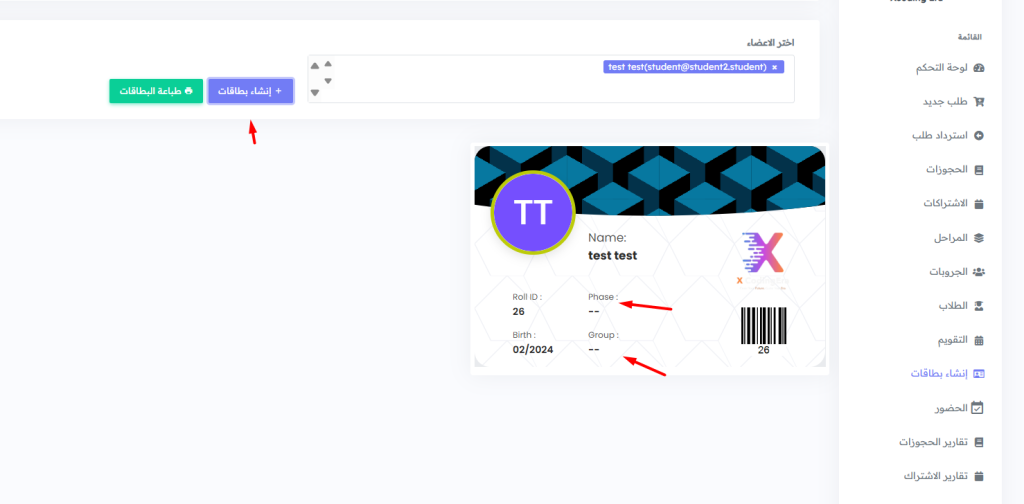
Task: Open the dashboard gauge icon (لوحة التحكم)
Action: click(978, 68)
